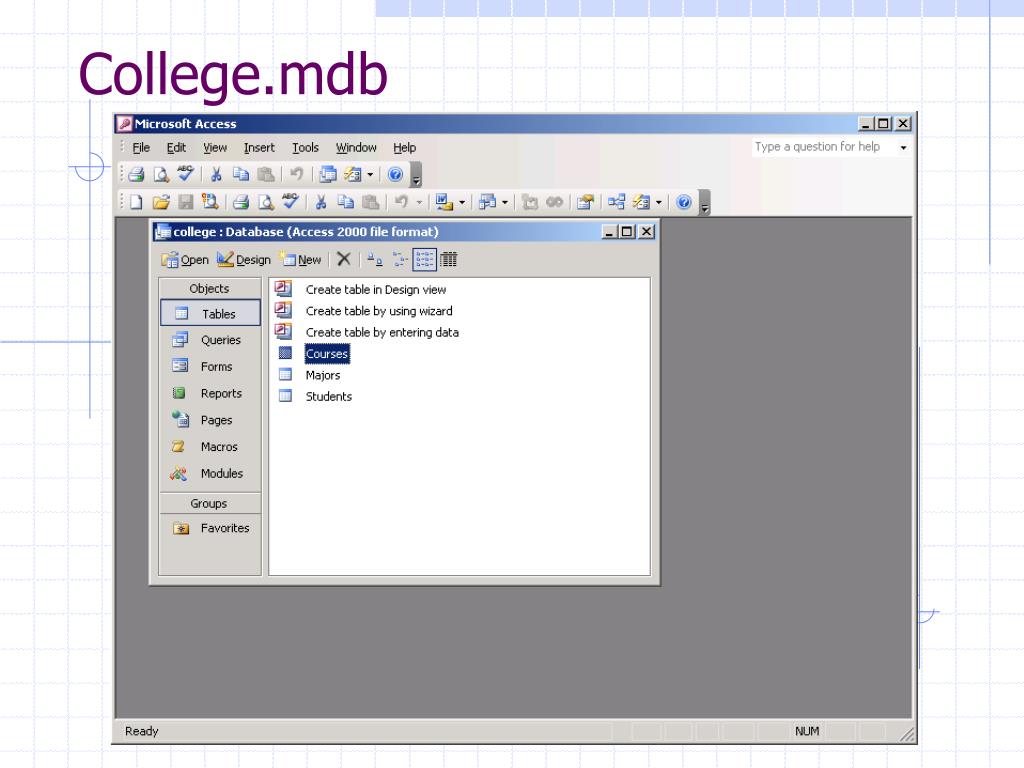Click Copy icon in the longer toolbar
This screenshot has width=1024, height=768.
point(345,202)
